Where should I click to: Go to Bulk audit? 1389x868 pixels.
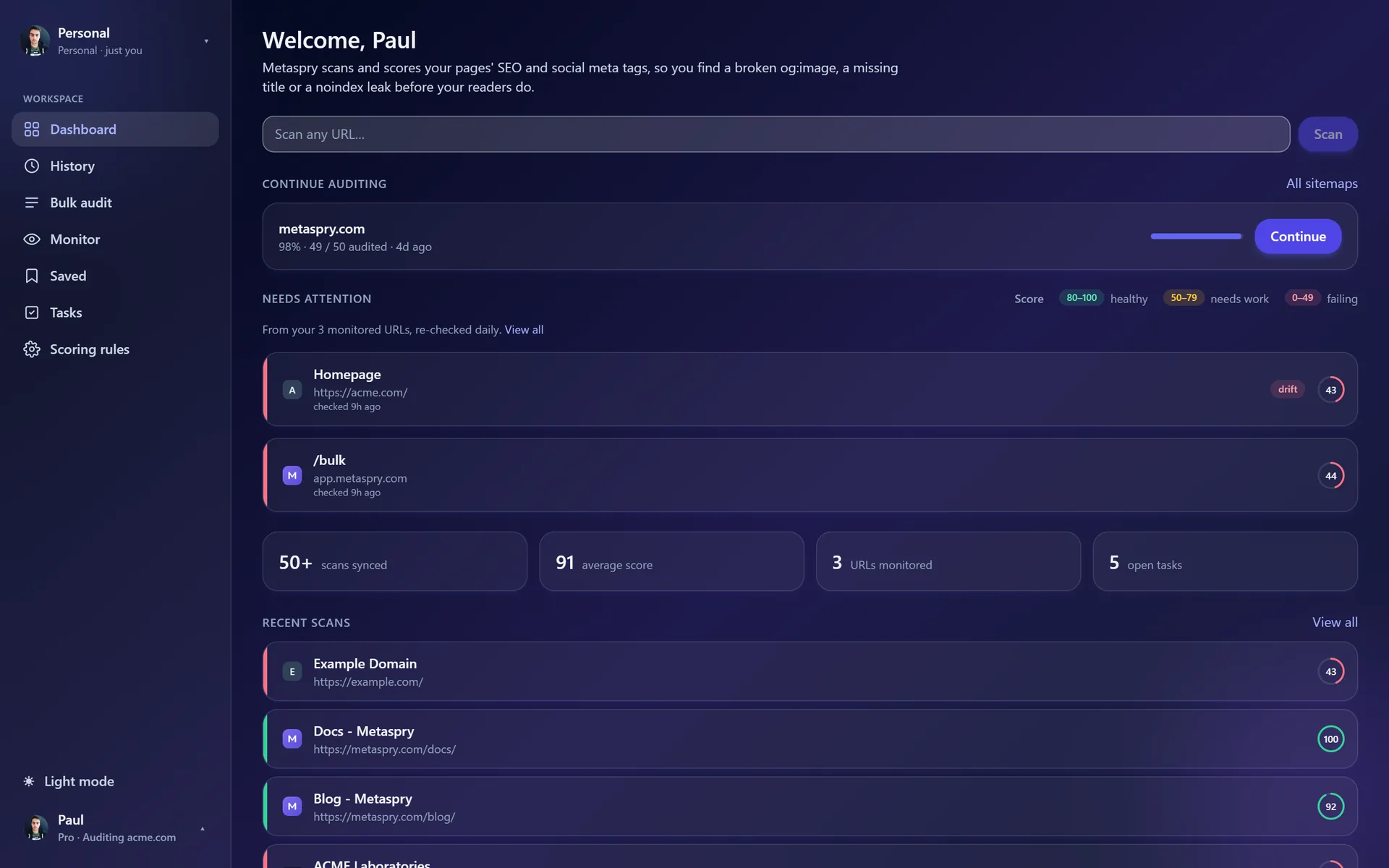pyautogui.click(x=115, y=203)
